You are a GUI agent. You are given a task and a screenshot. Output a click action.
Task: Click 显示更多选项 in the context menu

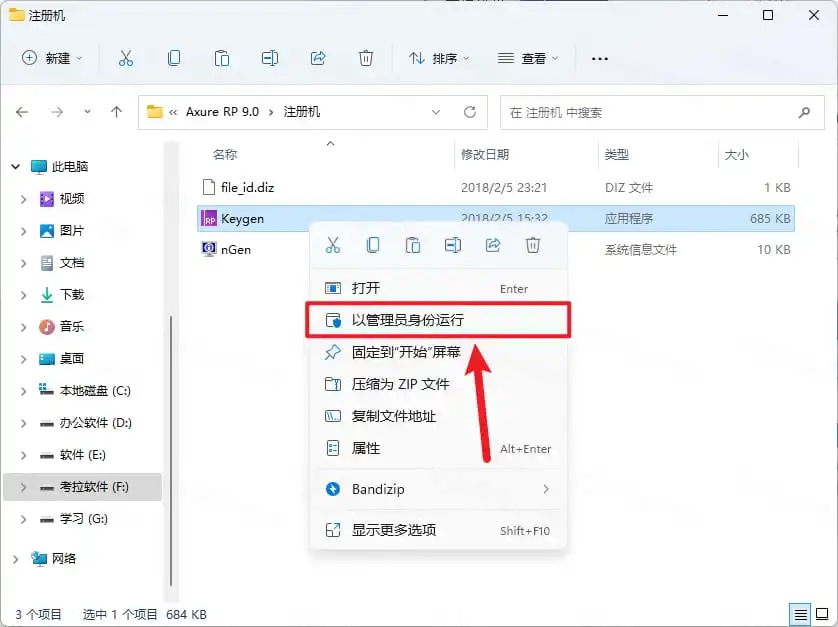click(x=438, y=530)
